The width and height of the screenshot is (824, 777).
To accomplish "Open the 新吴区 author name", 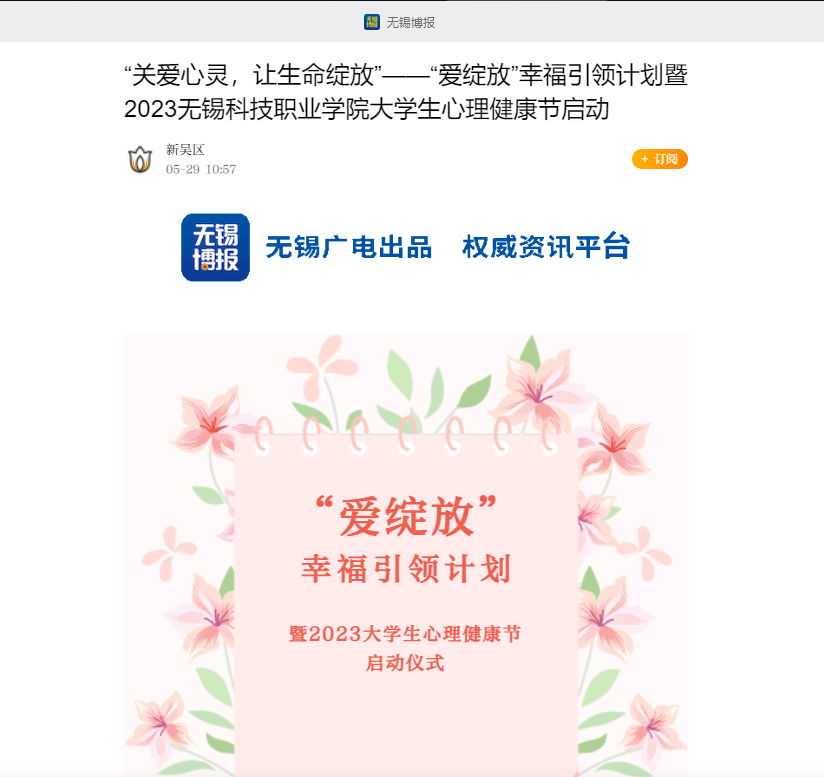I will (x=185, y=150).
